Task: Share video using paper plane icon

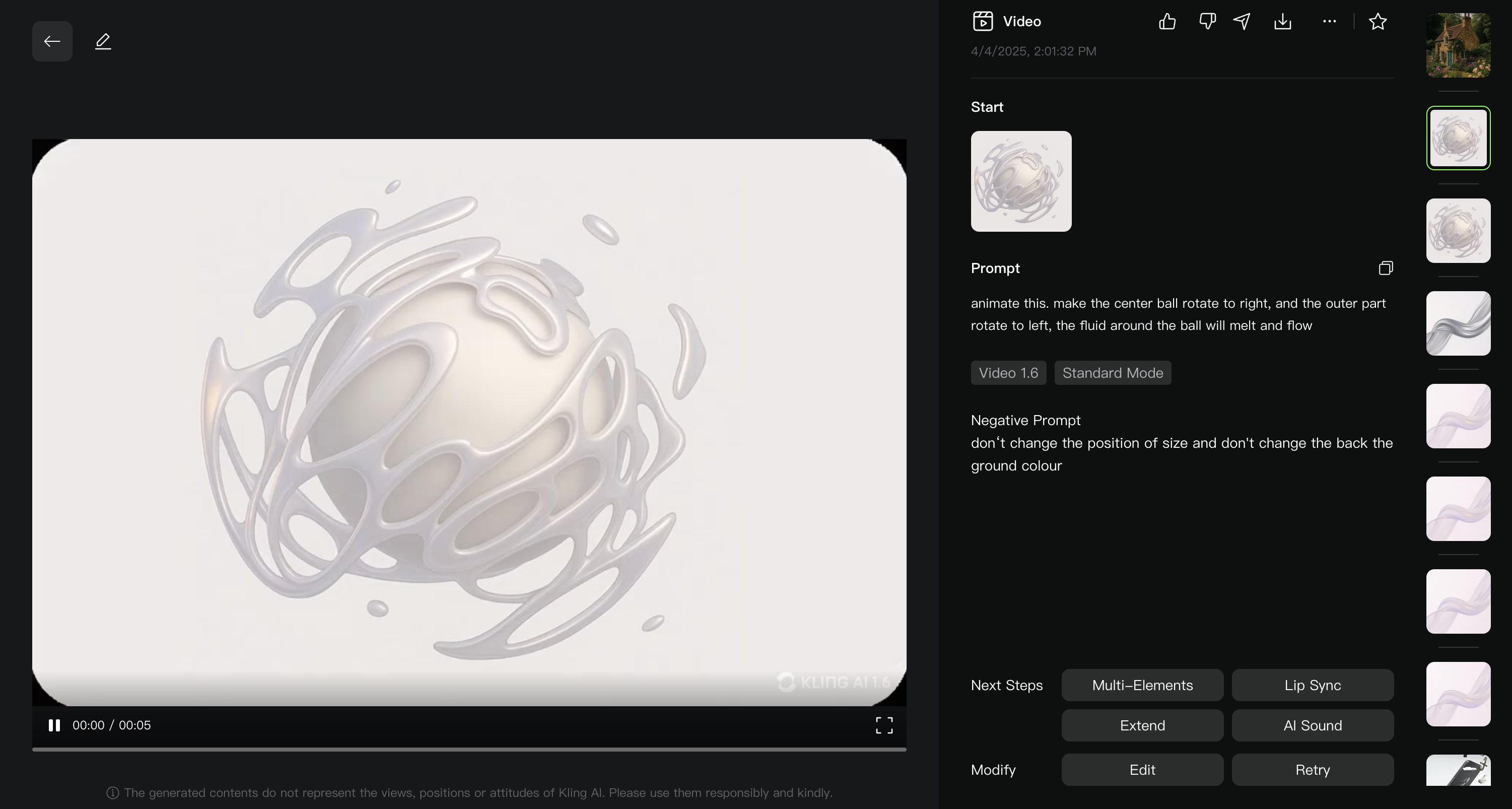Action: pos(1242,22)
